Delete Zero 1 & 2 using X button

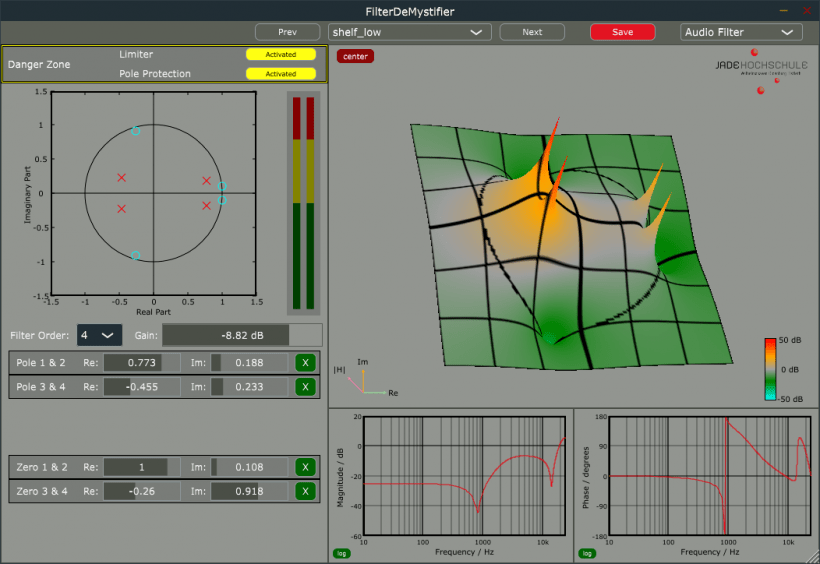click(x=305, y=467)
